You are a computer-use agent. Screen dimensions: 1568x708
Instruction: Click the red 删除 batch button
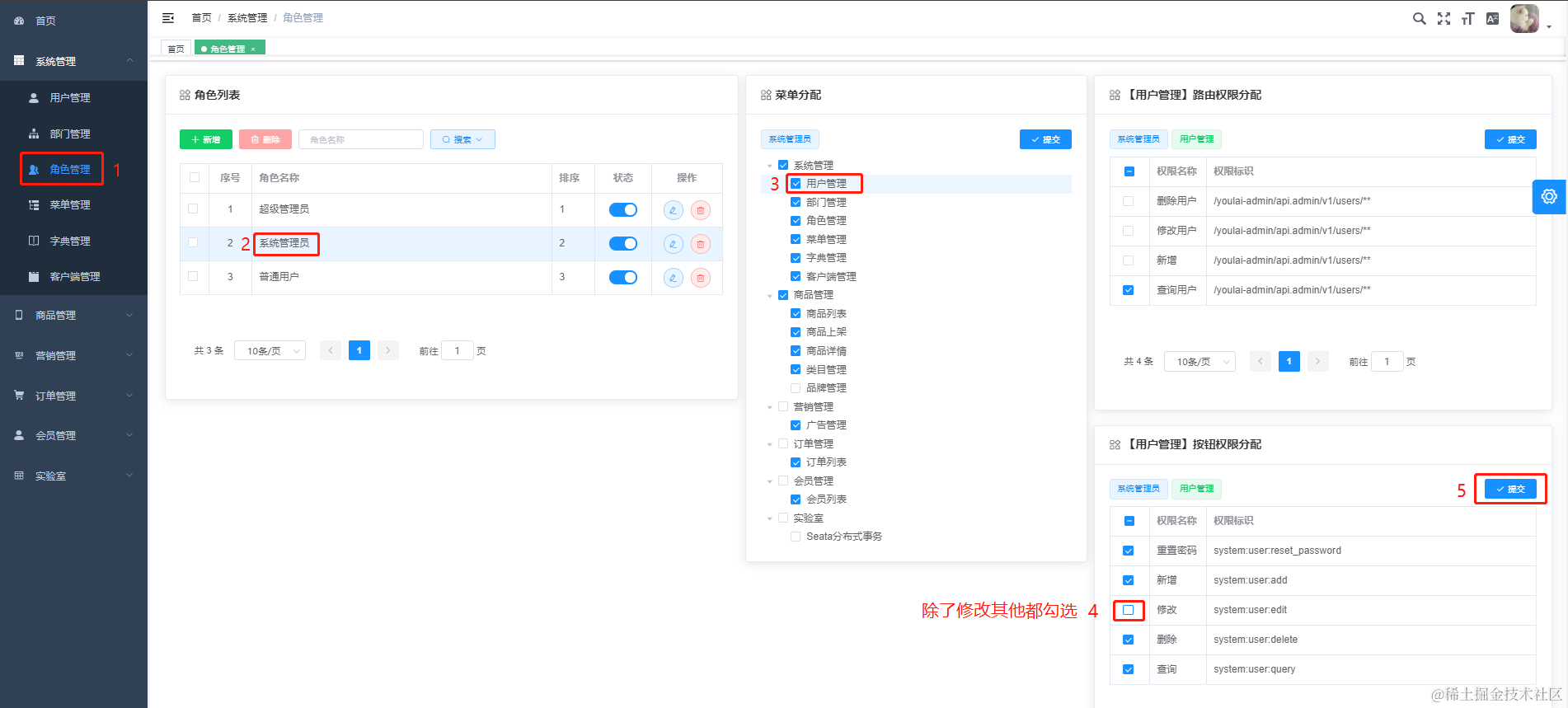click(265, 139)
